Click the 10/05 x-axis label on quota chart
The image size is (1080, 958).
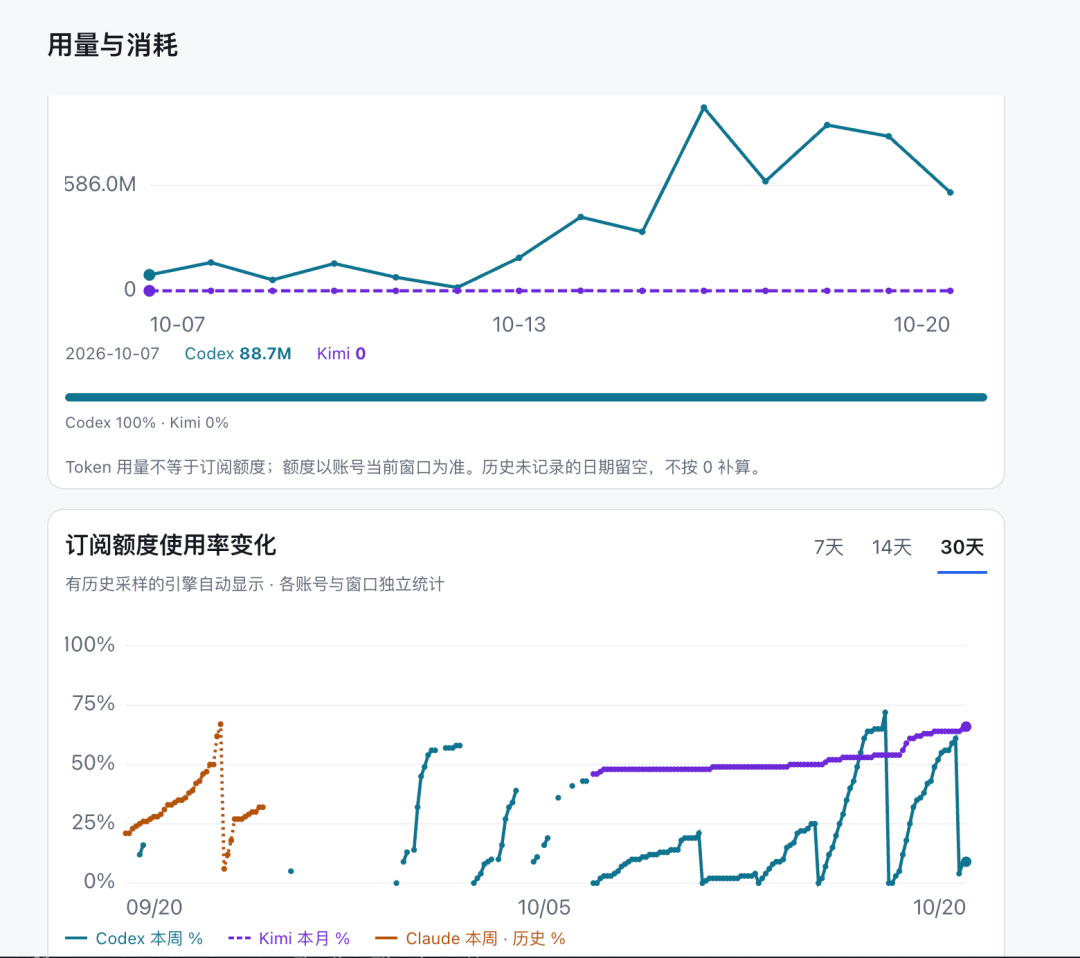tap(544, 907)
